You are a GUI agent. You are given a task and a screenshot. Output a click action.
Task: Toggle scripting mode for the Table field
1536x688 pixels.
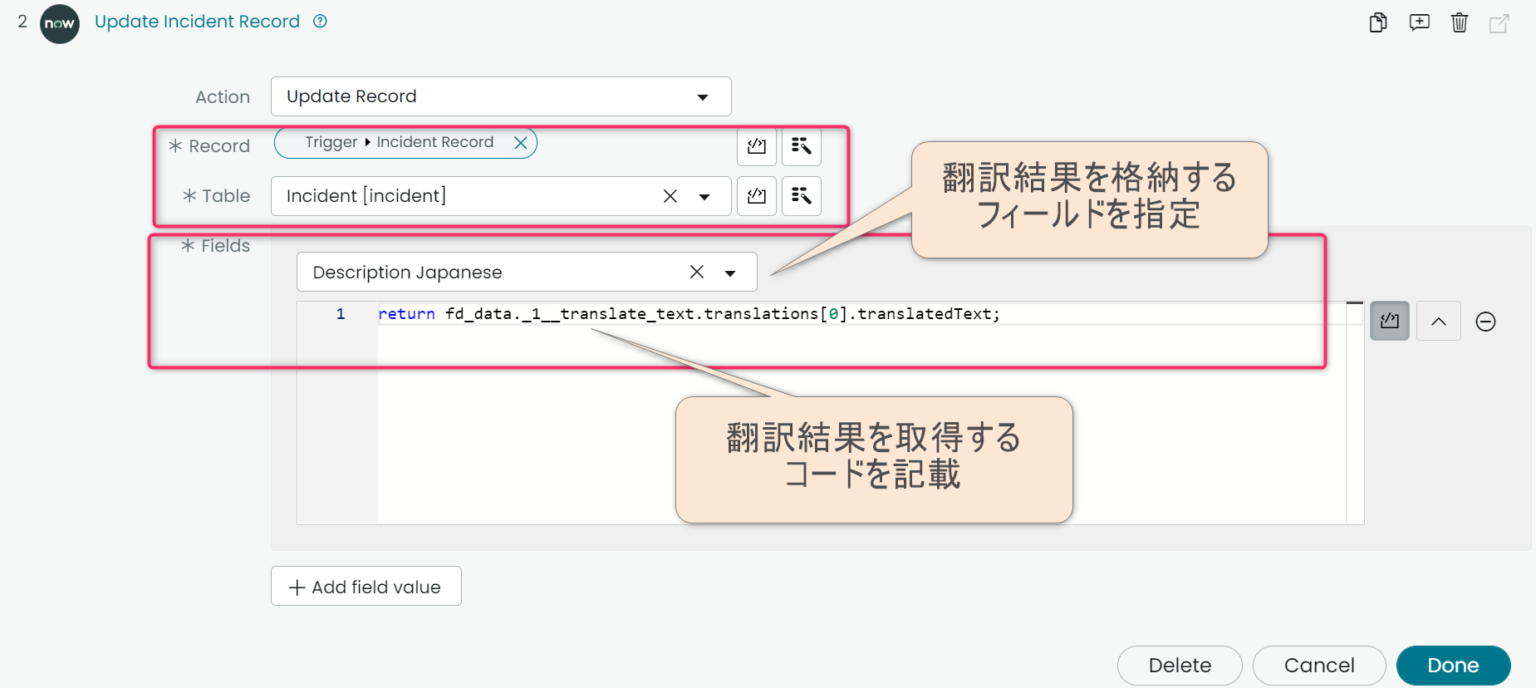756,196
